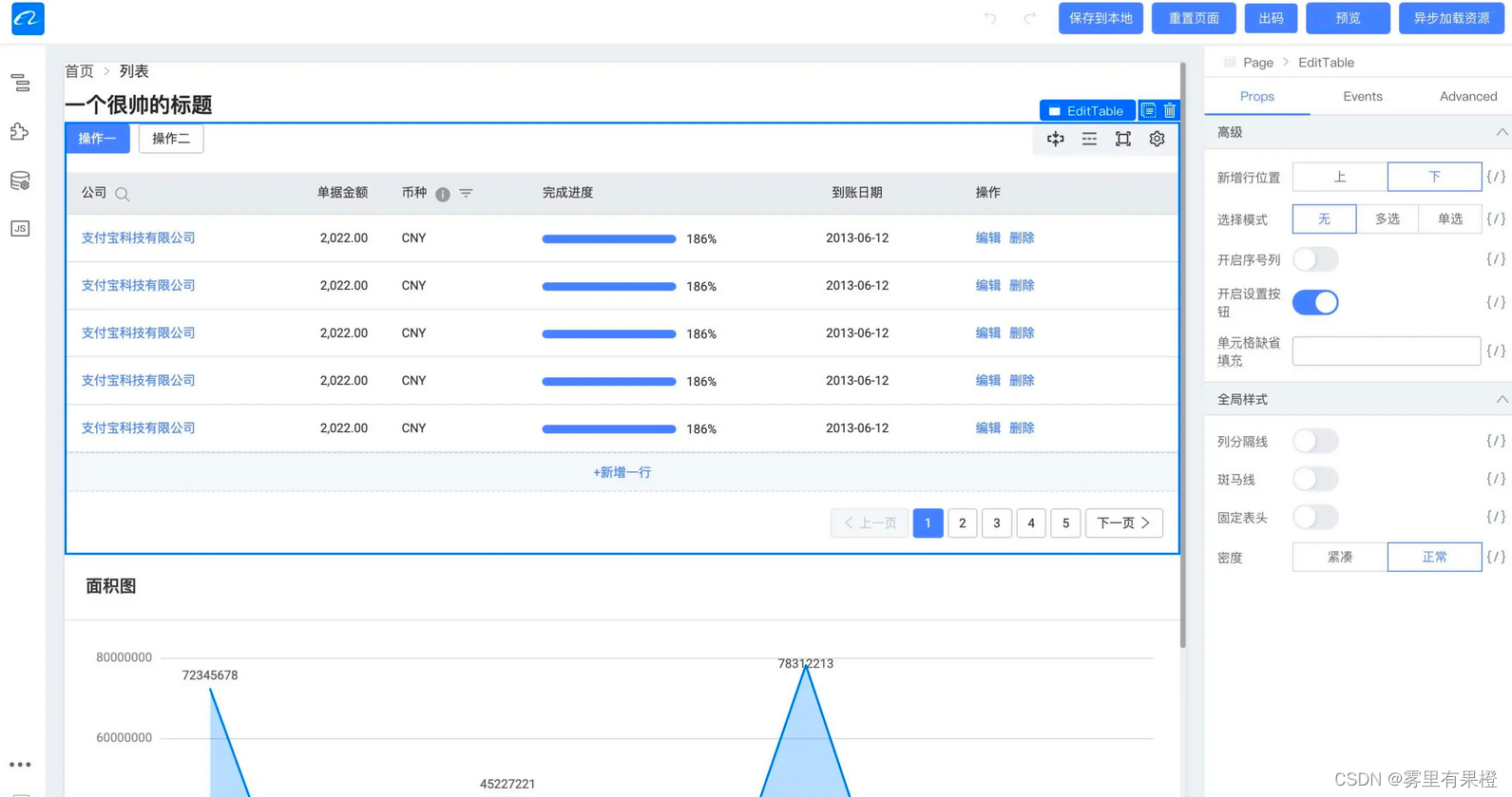Switch to the Events tab

pos(1362,96)
